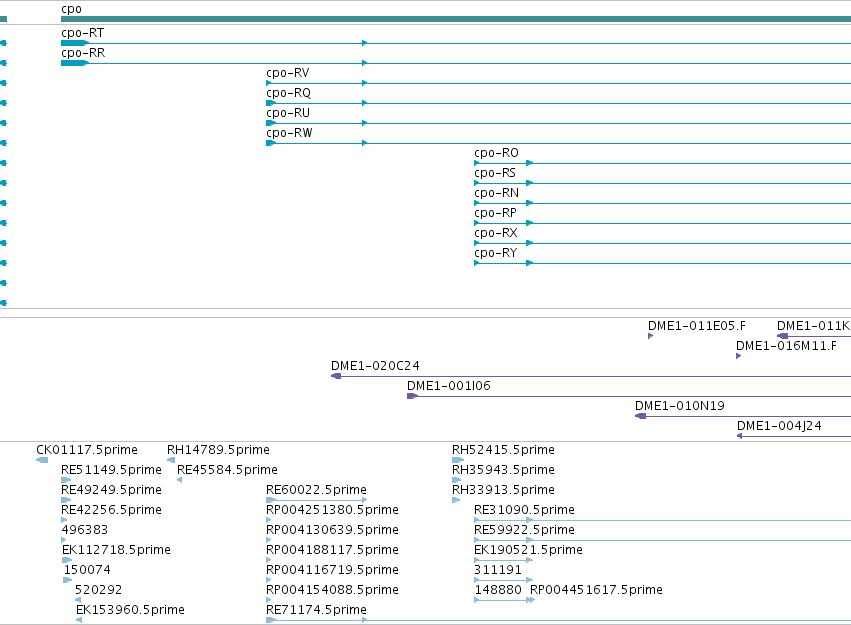Select the DME1-004J24 clone label
Viewport: 851px width, 625px height.
click(x=779, y=426)
